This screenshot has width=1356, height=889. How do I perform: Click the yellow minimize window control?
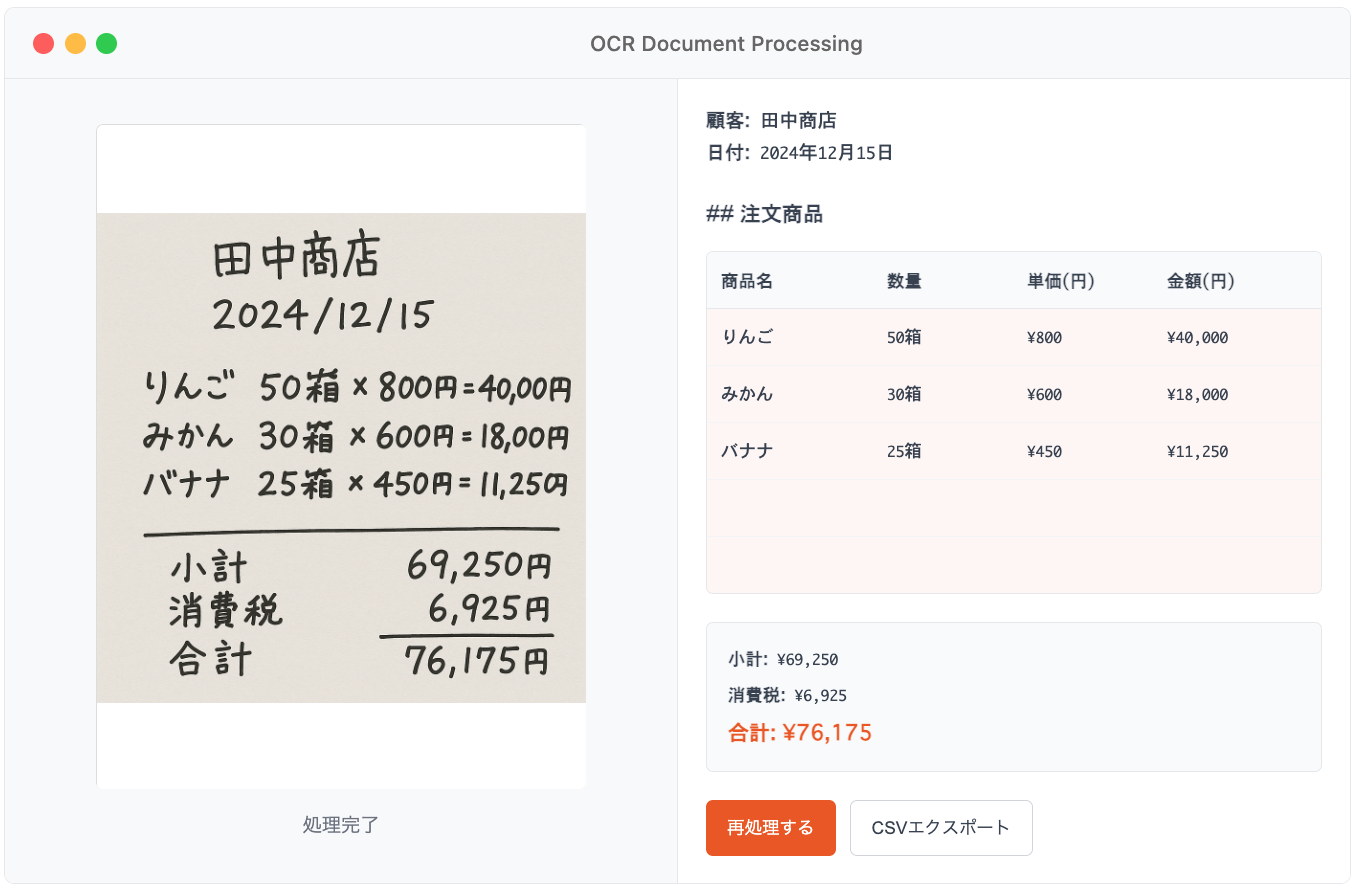pos(74,43)
